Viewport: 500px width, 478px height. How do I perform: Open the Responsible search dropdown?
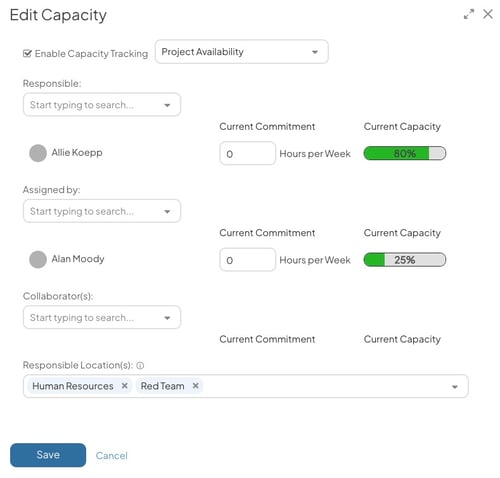tap(102, 105)
